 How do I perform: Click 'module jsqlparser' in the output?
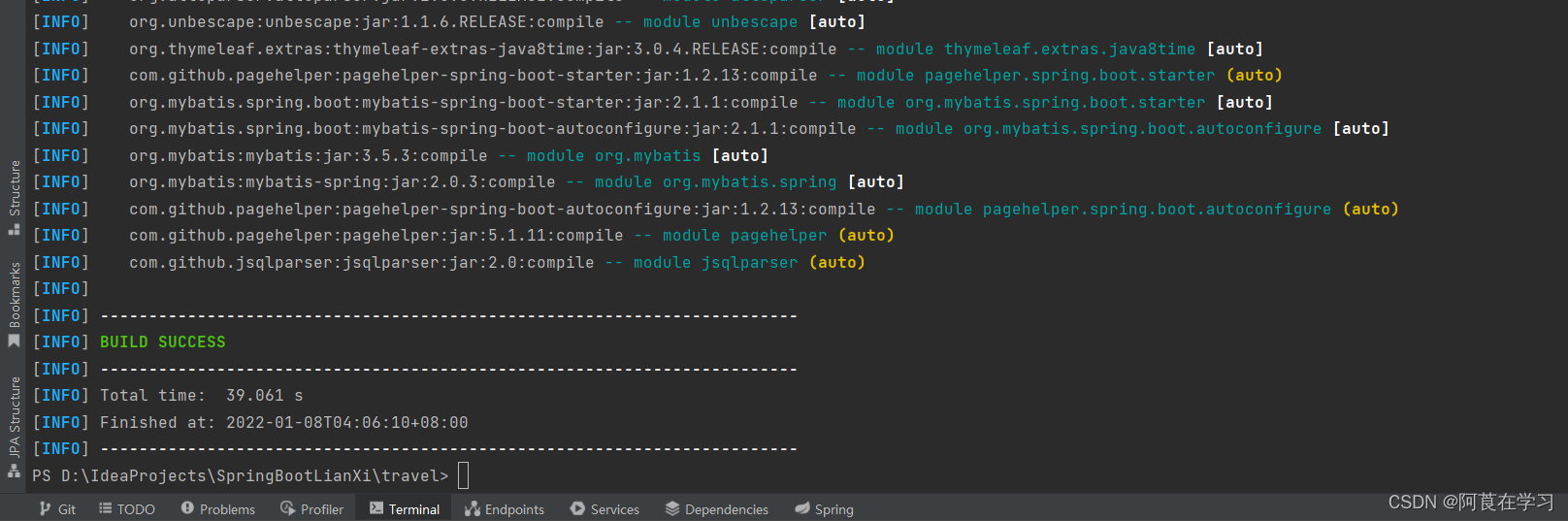(716, 262)
